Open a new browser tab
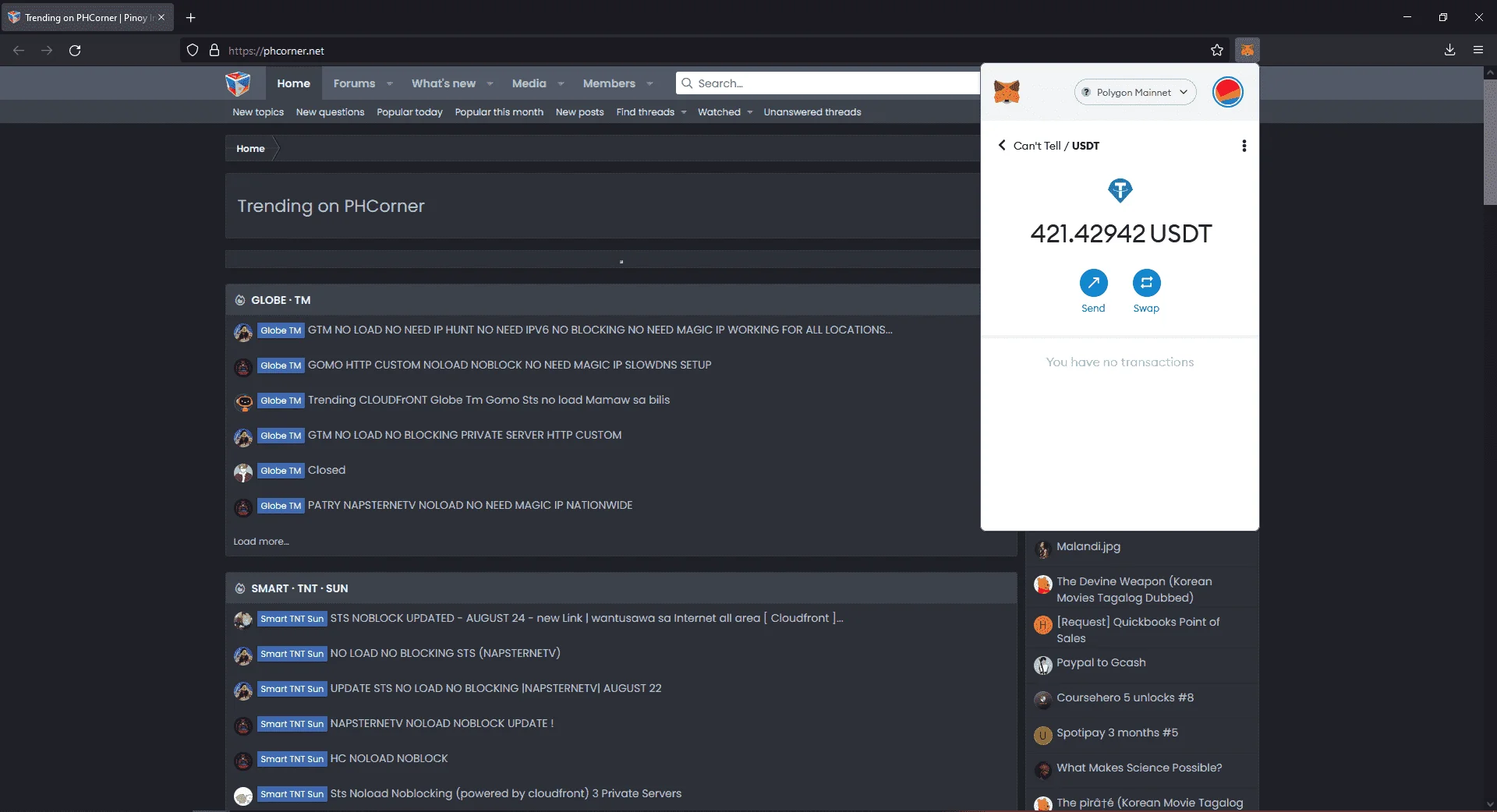This screenshot has width=1497, height=812. (x=190, y=17)
